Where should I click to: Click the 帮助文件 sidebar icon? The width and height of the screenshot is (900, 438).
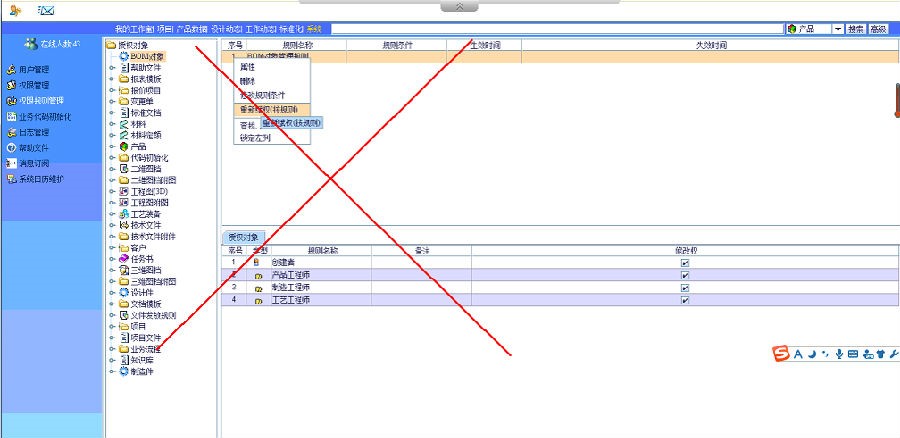point(11,148)
